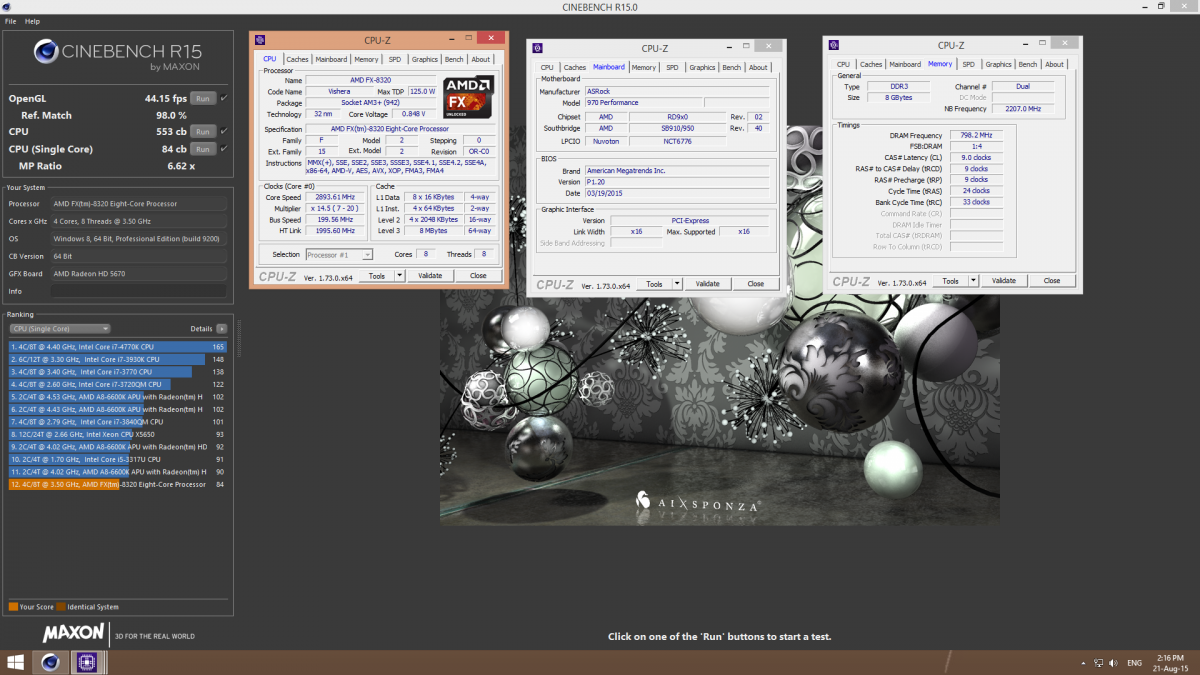Select the Intel Core i7-3930K ranking row

tap(118, 359)
